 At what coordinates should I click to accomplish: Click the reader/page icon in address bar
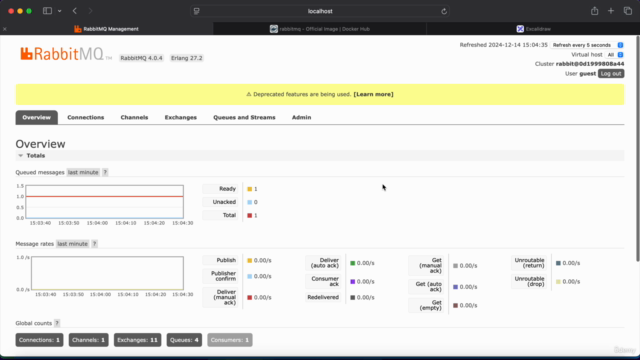point(197,11)
